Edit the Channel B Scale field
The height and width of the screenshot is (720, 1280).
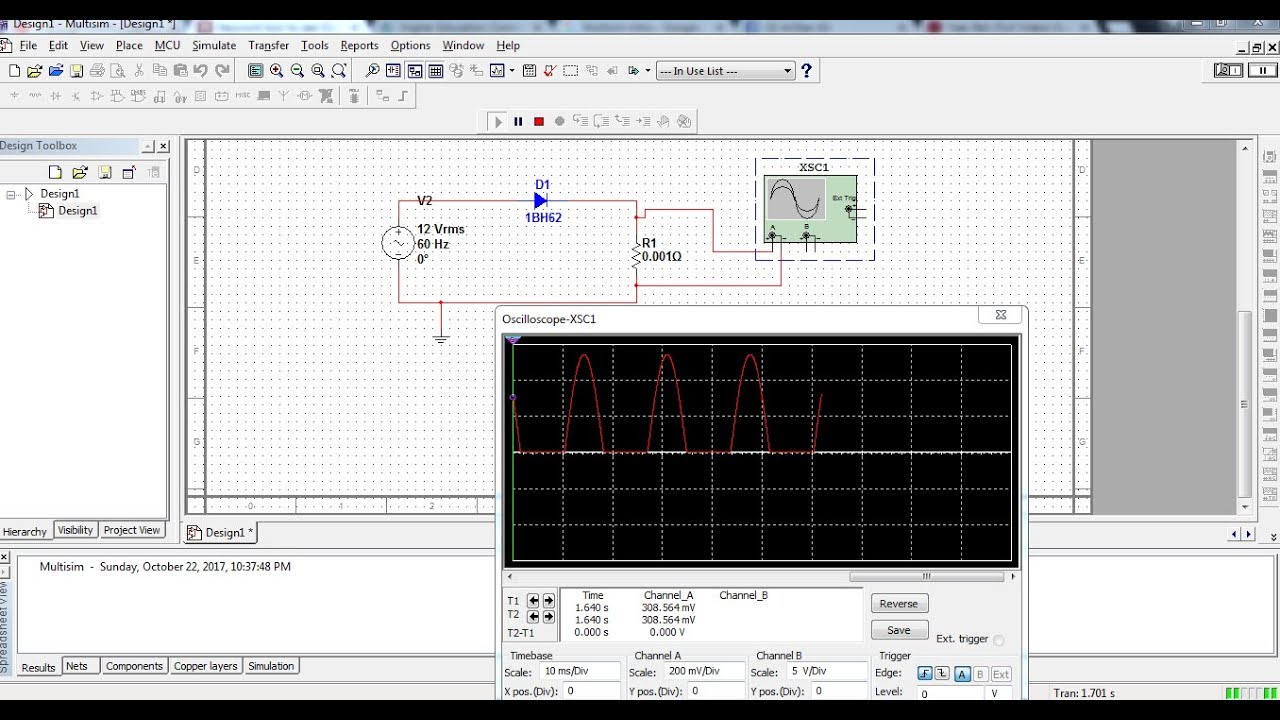pos(827,672)
